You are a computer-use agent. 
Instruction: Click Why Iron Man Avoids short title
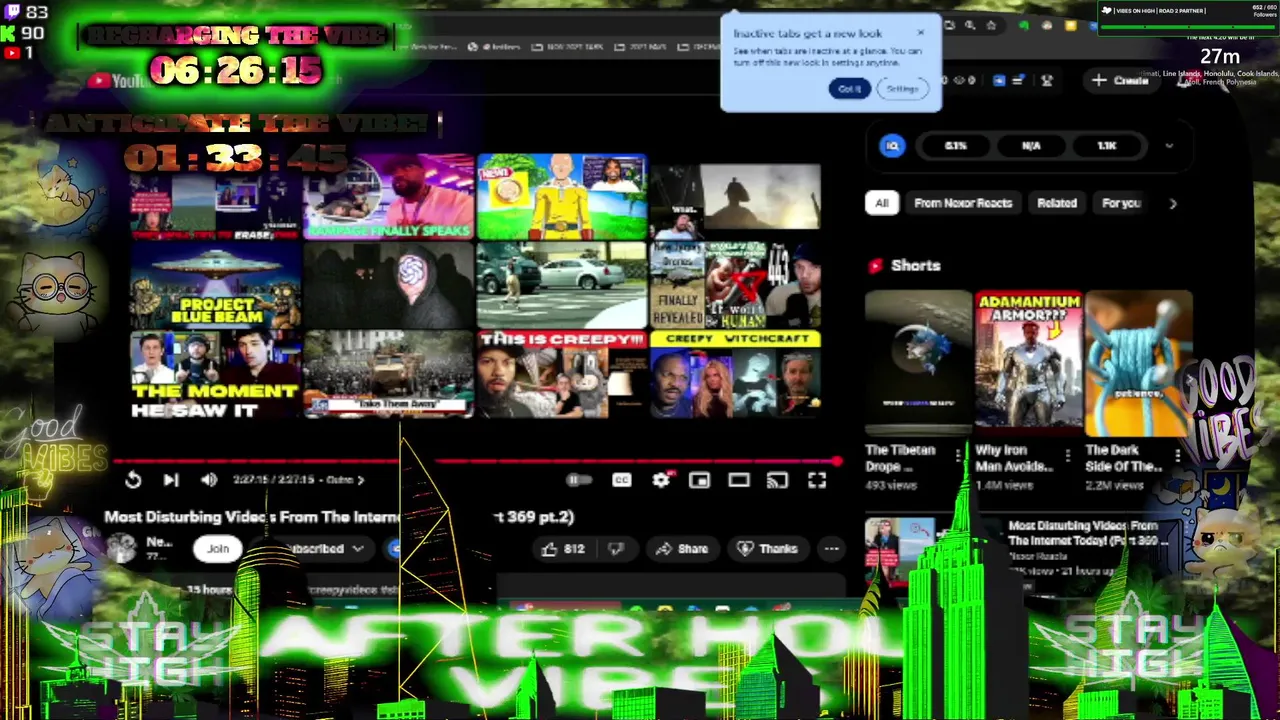(x=1015, y=458)
